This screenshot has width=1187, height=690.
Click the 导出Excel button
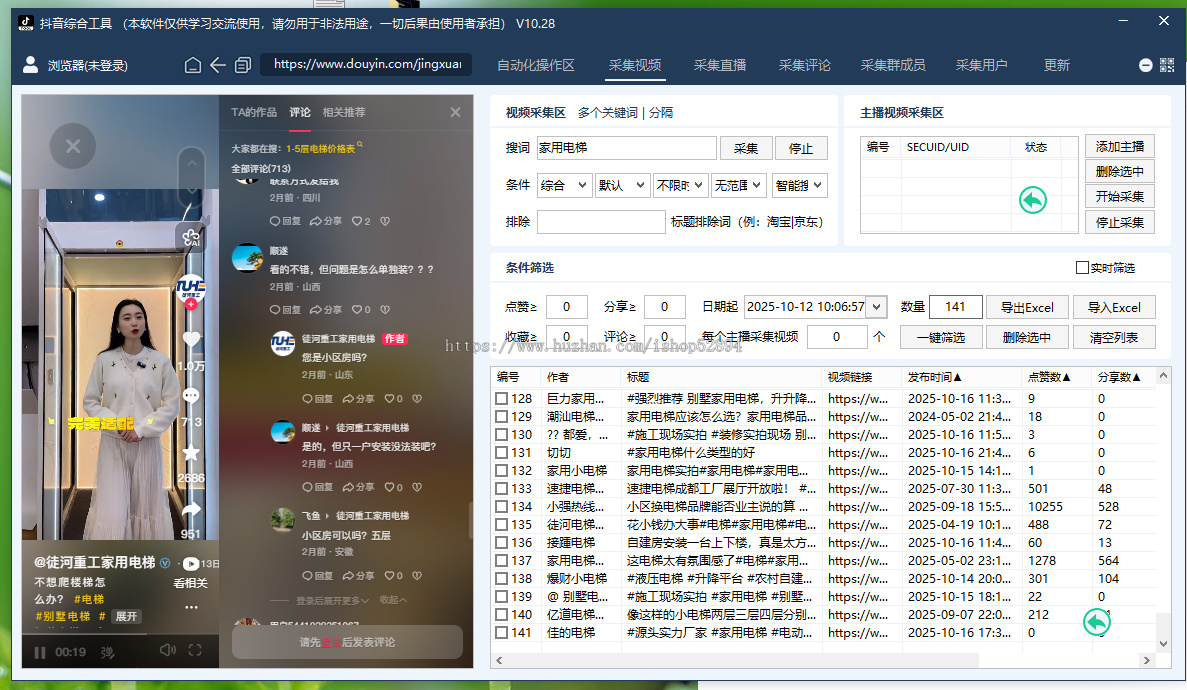(1027, 308)
